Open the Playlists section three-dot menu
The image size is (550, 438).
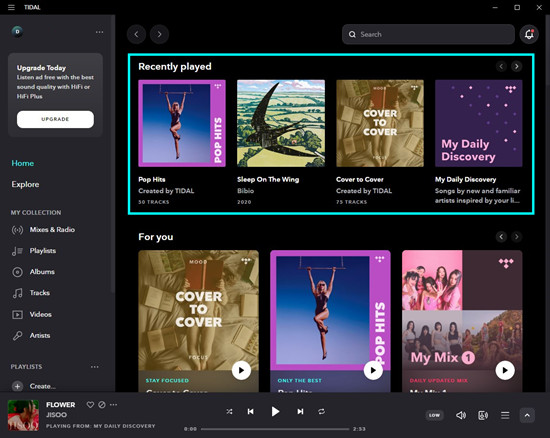(x=95, y=367)
